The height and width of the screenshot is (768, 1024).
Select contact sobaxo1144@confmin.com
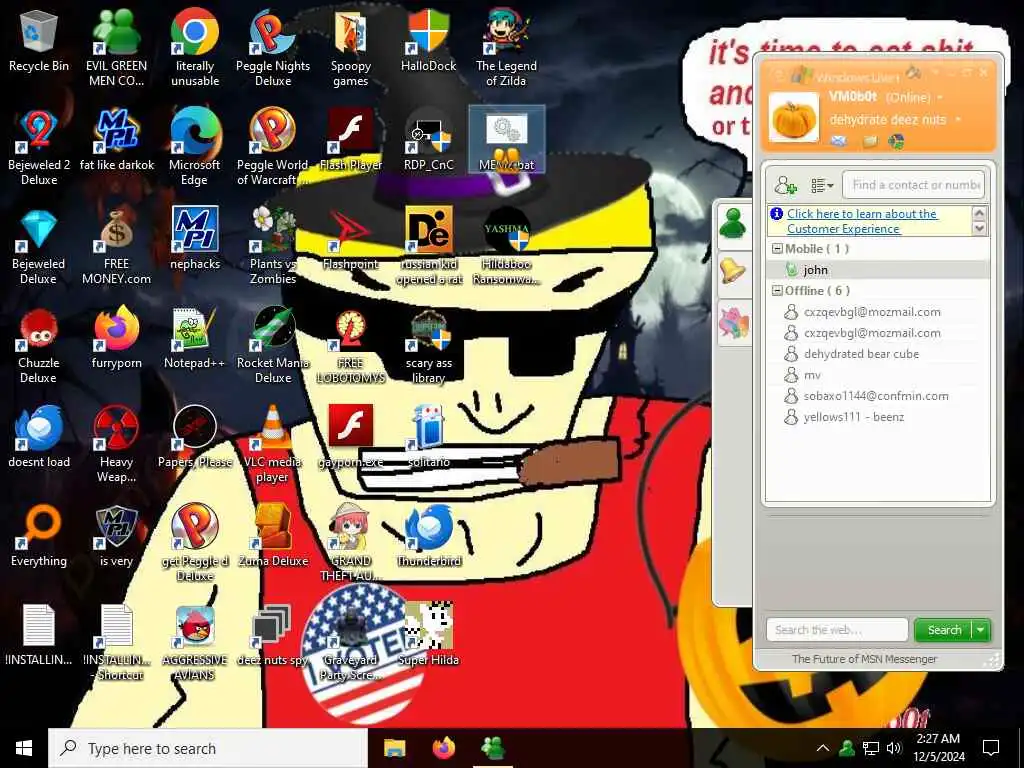(878, 396)
